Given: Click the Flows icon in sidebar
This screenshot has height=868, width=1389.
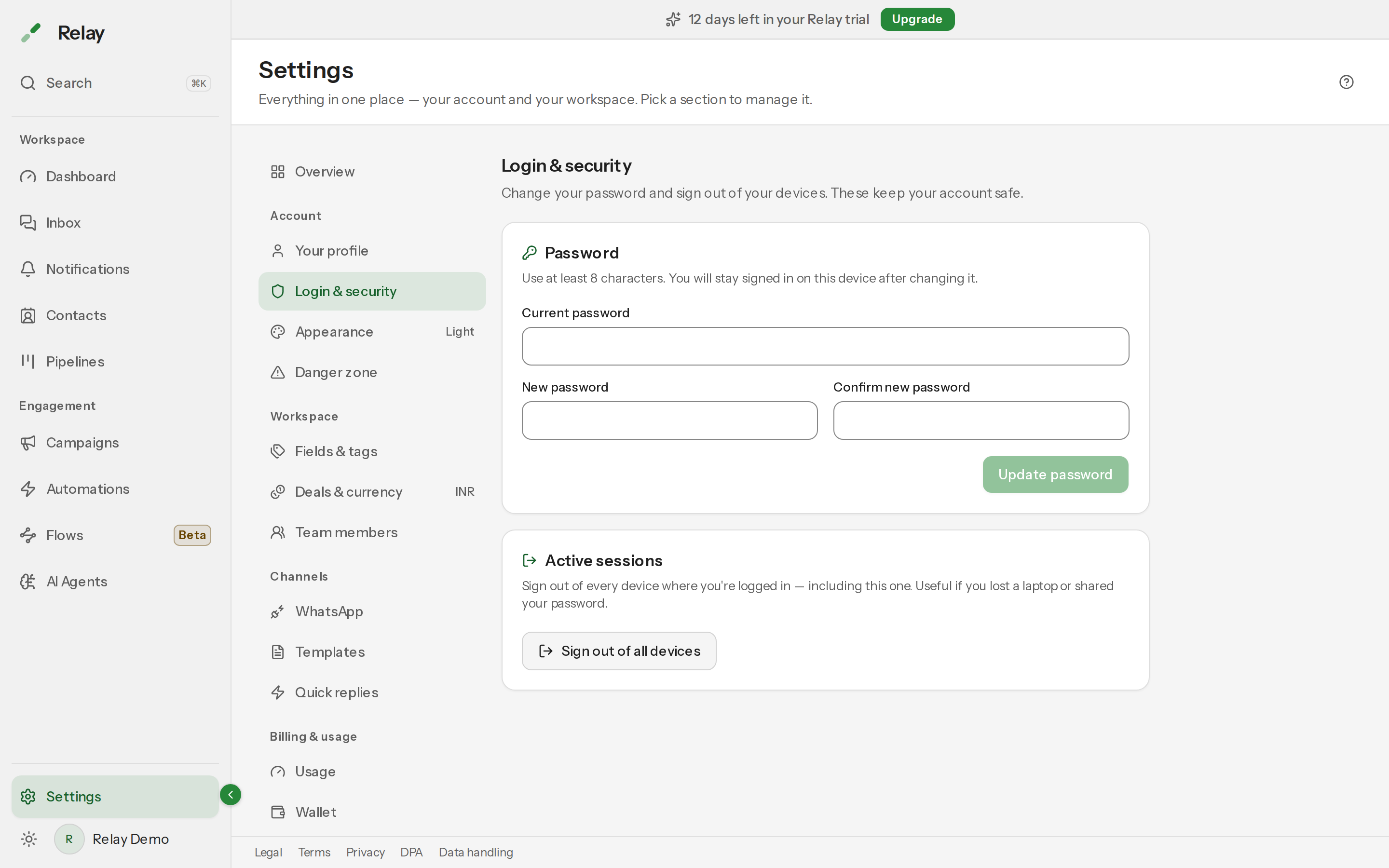Looking at the screenshot, I should point(27,535).
